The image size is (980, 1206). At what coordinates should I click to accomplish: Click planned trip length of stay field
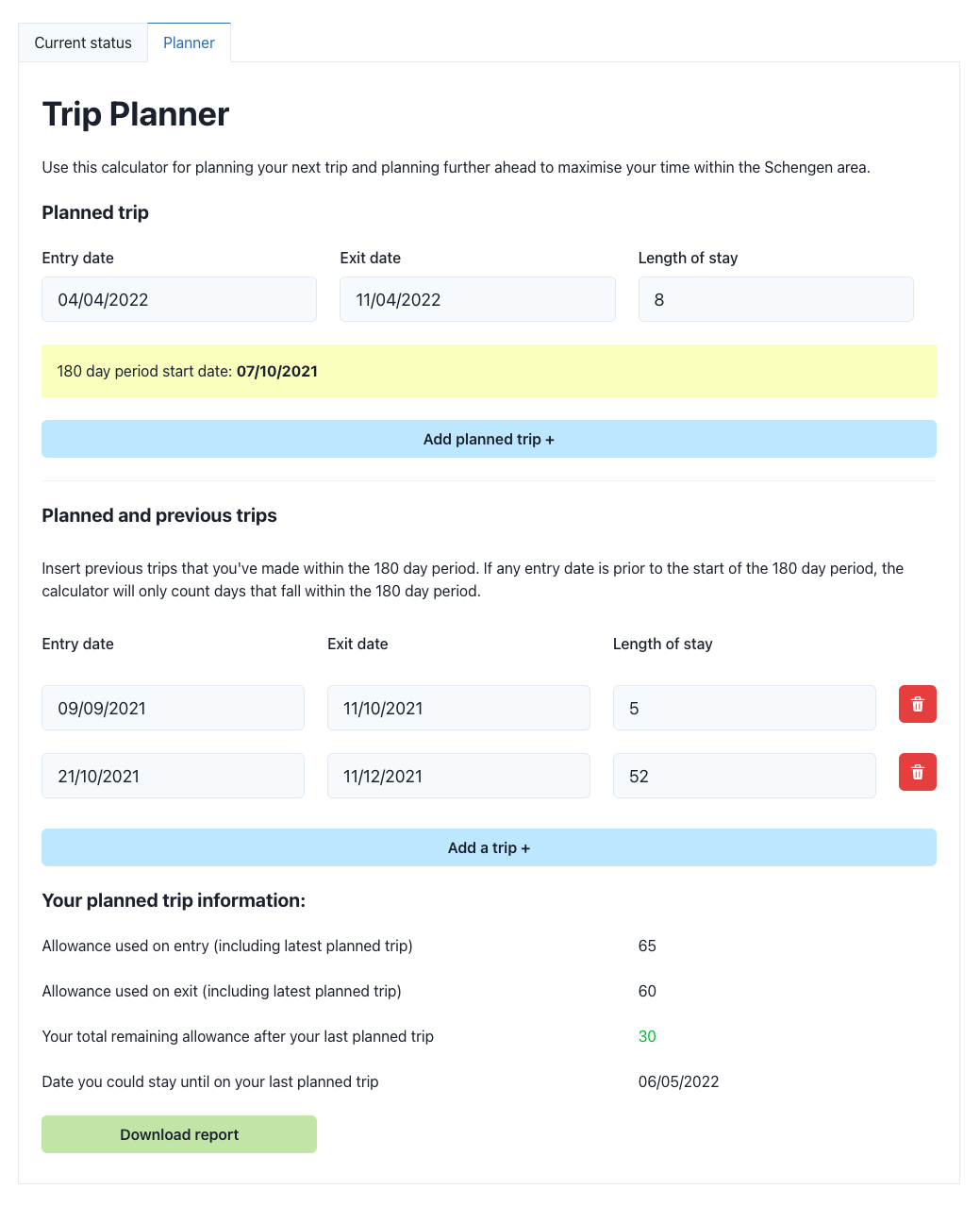775,299
